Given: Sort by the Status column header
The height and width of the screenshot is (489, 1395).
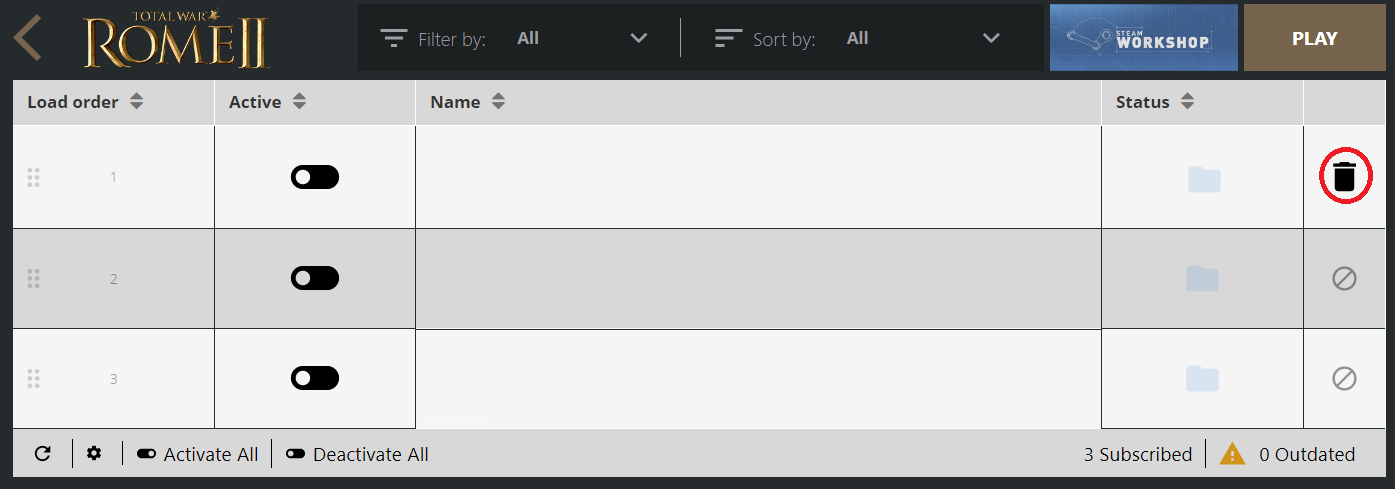Looking at the screenshot, I should 1155,102.
